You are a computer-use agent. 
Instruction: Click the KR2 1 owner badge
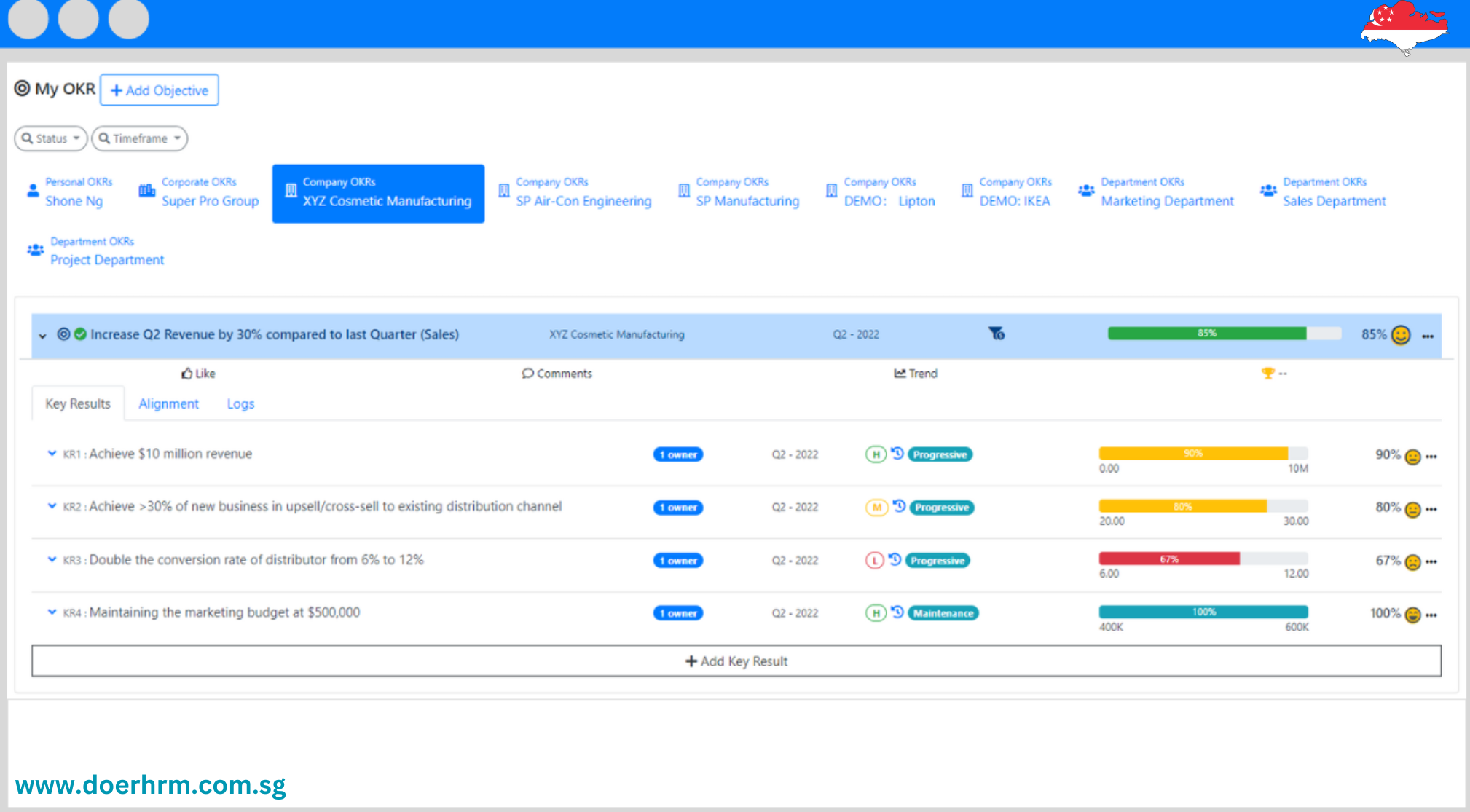click(678, 508)
